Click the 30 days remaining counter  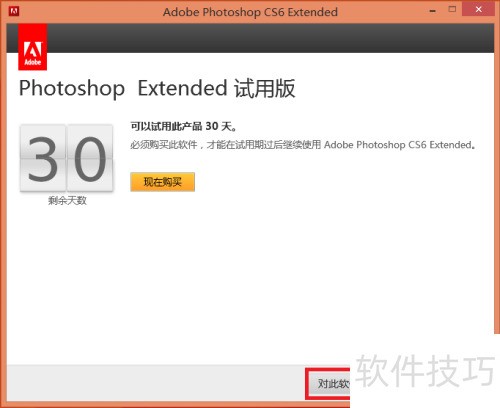tap(67, 158)
